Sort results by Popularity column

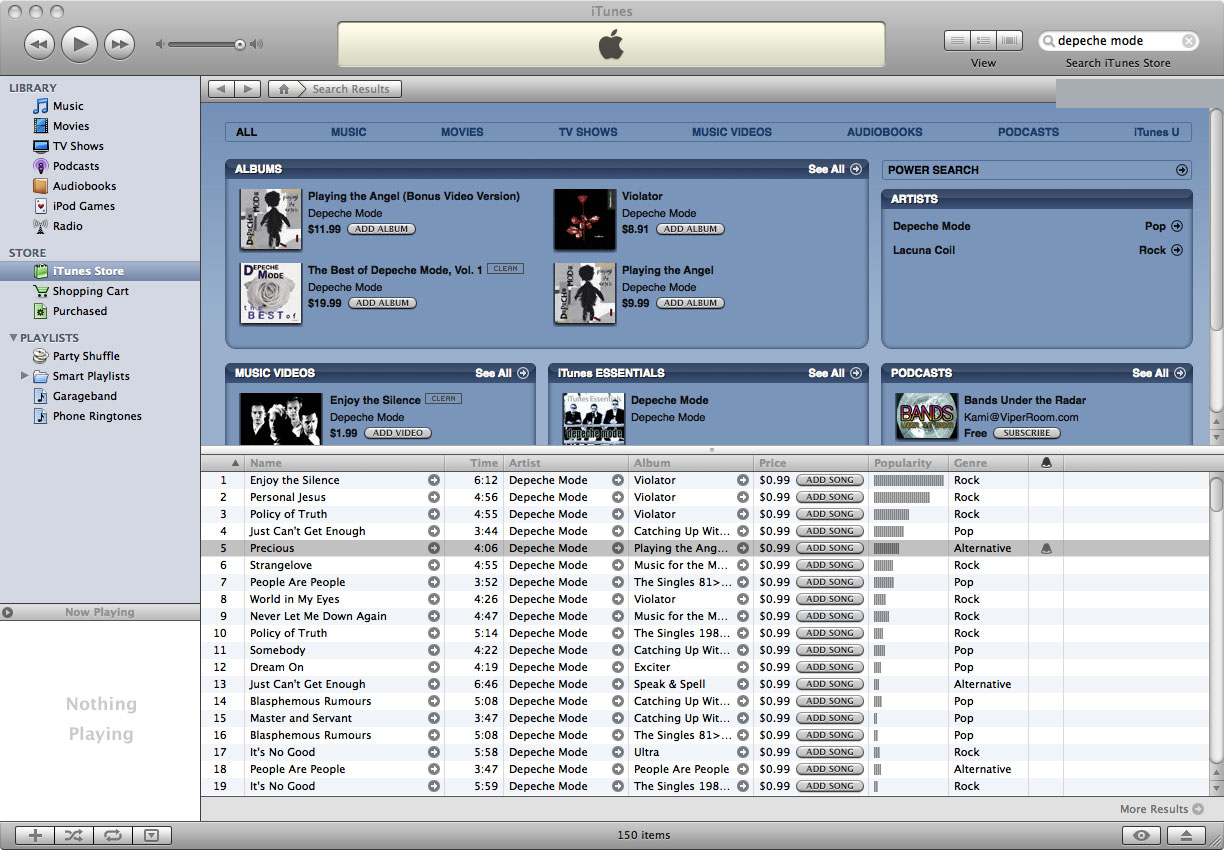[x=908, y=463]
